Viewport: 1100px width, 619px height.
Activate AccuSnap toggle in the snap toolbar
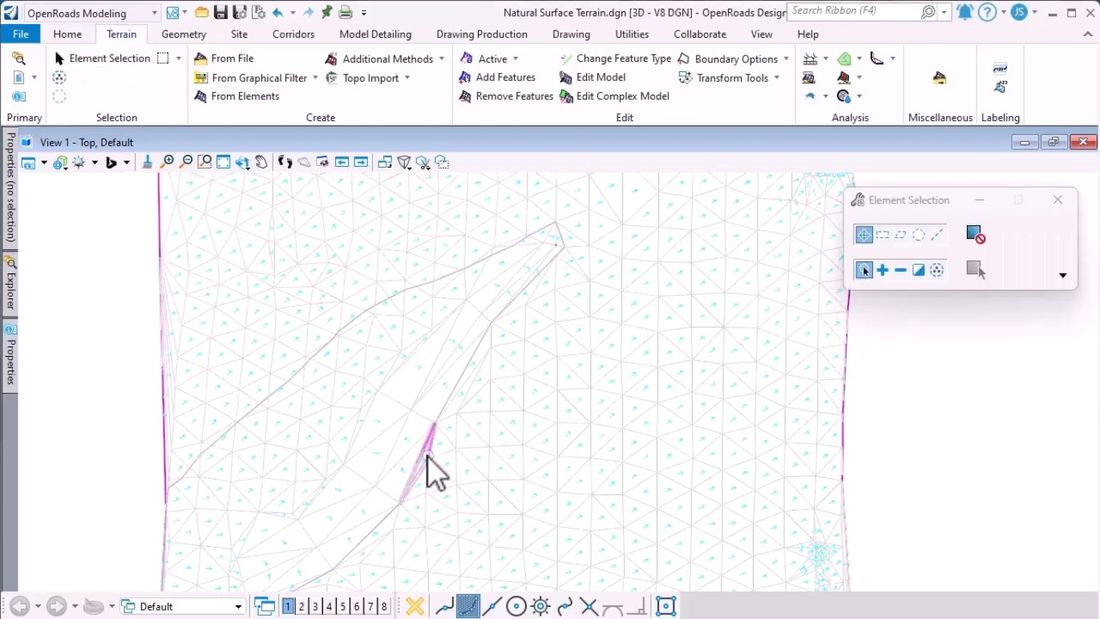click(467, 606)
